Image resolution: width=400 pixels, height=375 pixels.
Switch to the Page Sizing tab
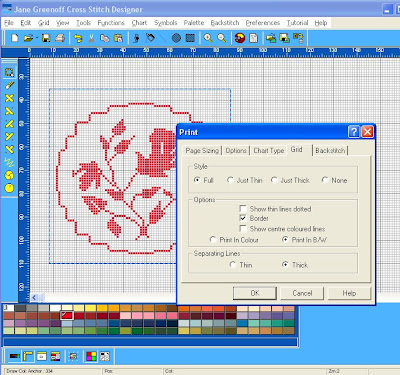[x=202, y=151]
